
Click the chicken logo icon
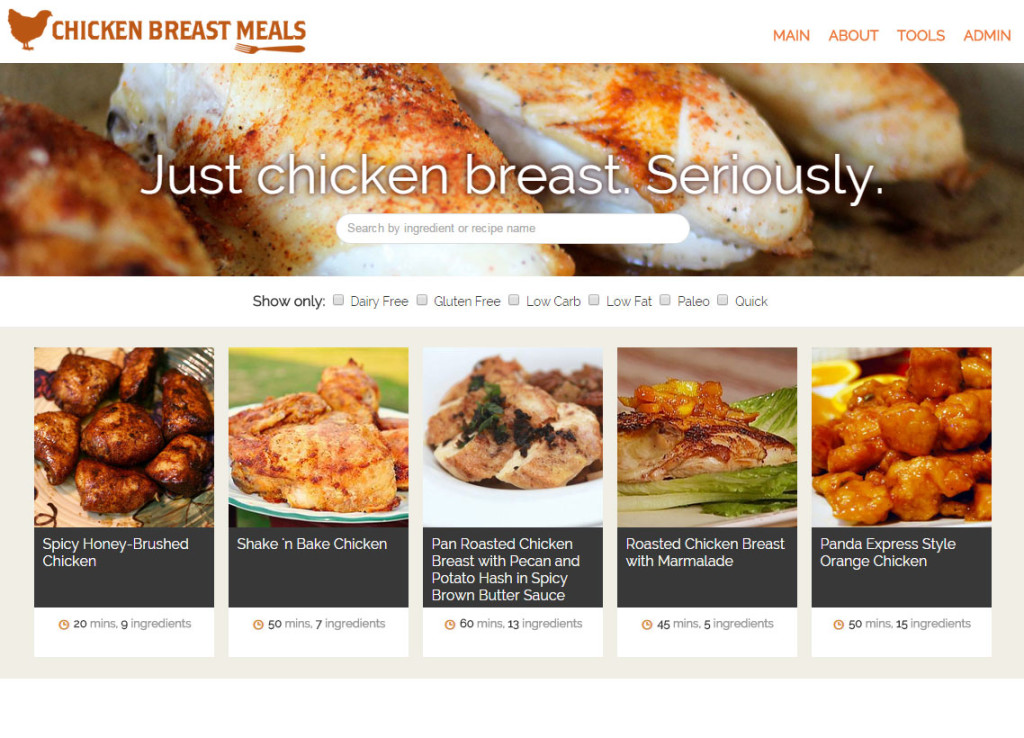pos(29,29)
